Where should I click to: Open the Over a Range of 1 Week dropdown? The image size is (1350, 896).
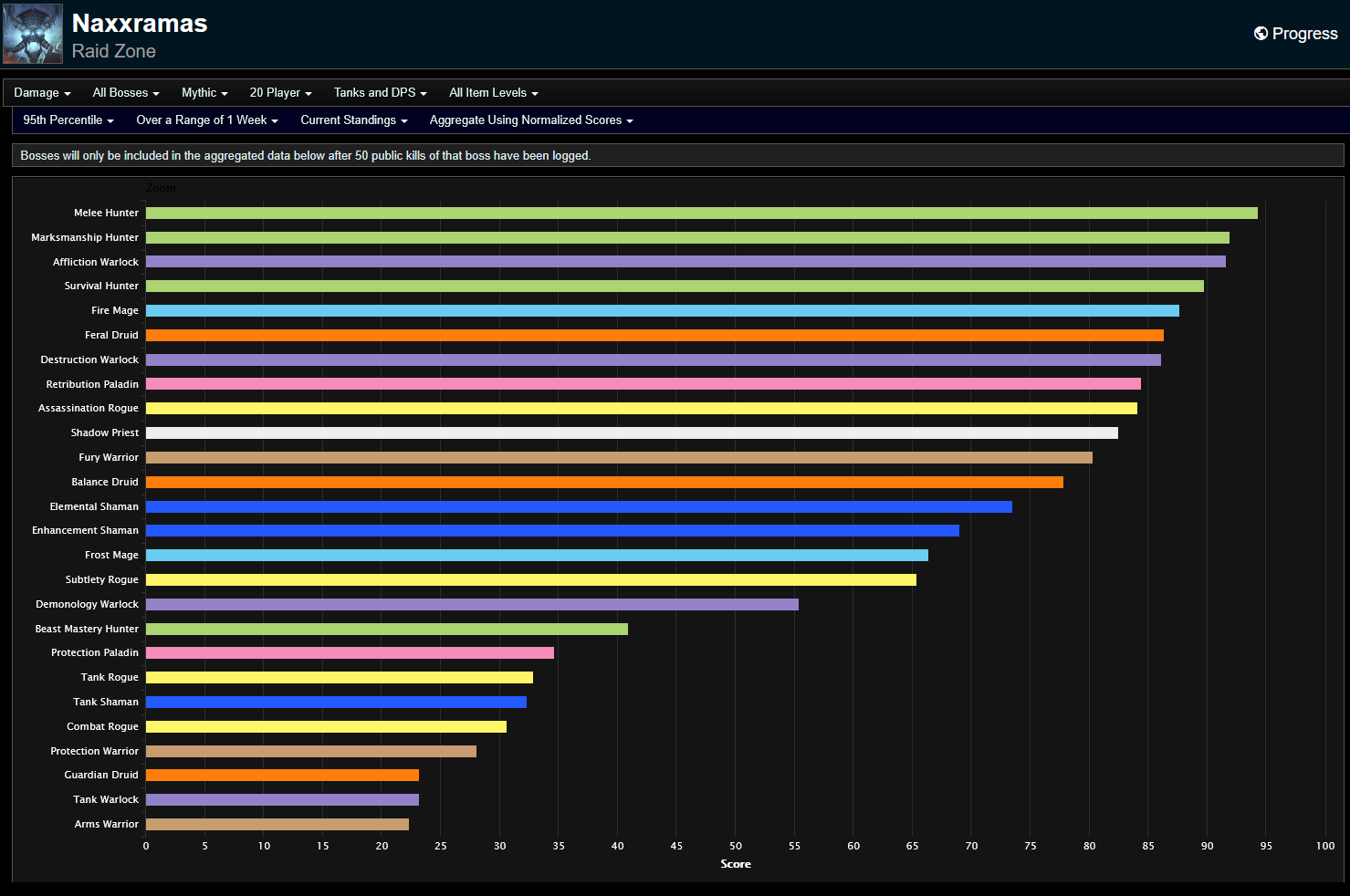(206, 120)
